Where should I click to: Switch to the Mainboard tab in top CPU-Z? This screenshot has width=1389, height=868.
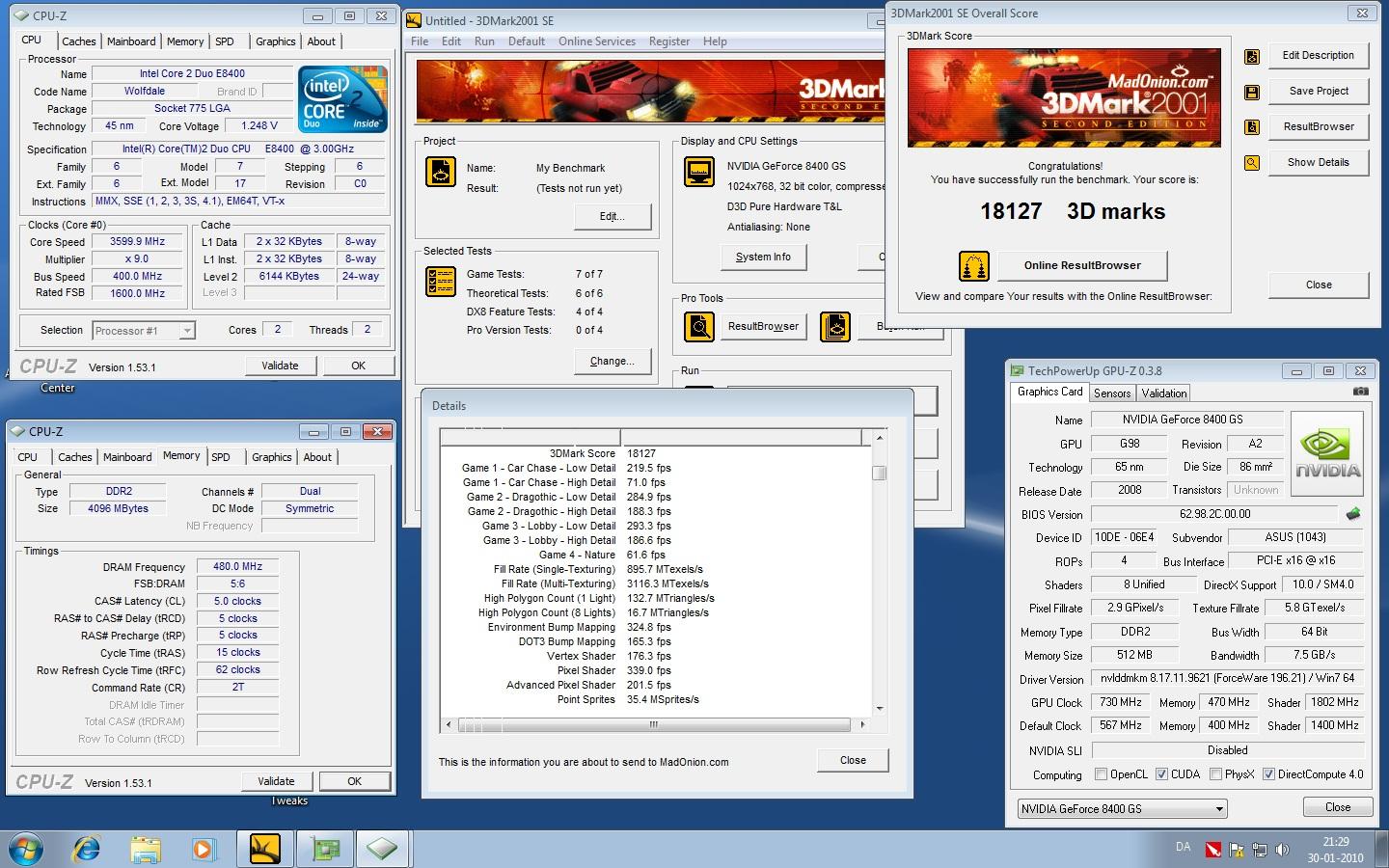click(x=131, y=41)
